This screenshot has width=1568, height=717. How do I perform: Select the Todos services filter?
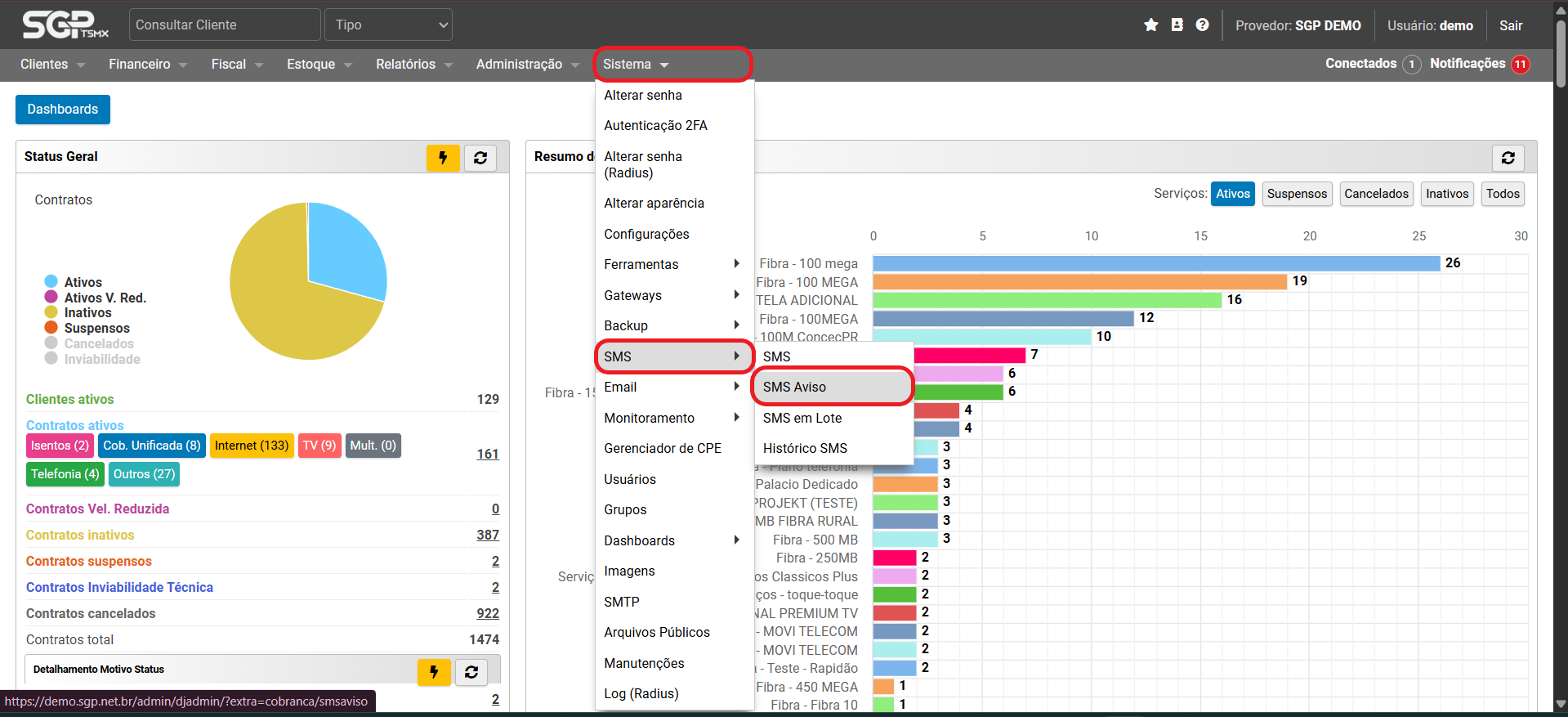[x=1503, y=194]
